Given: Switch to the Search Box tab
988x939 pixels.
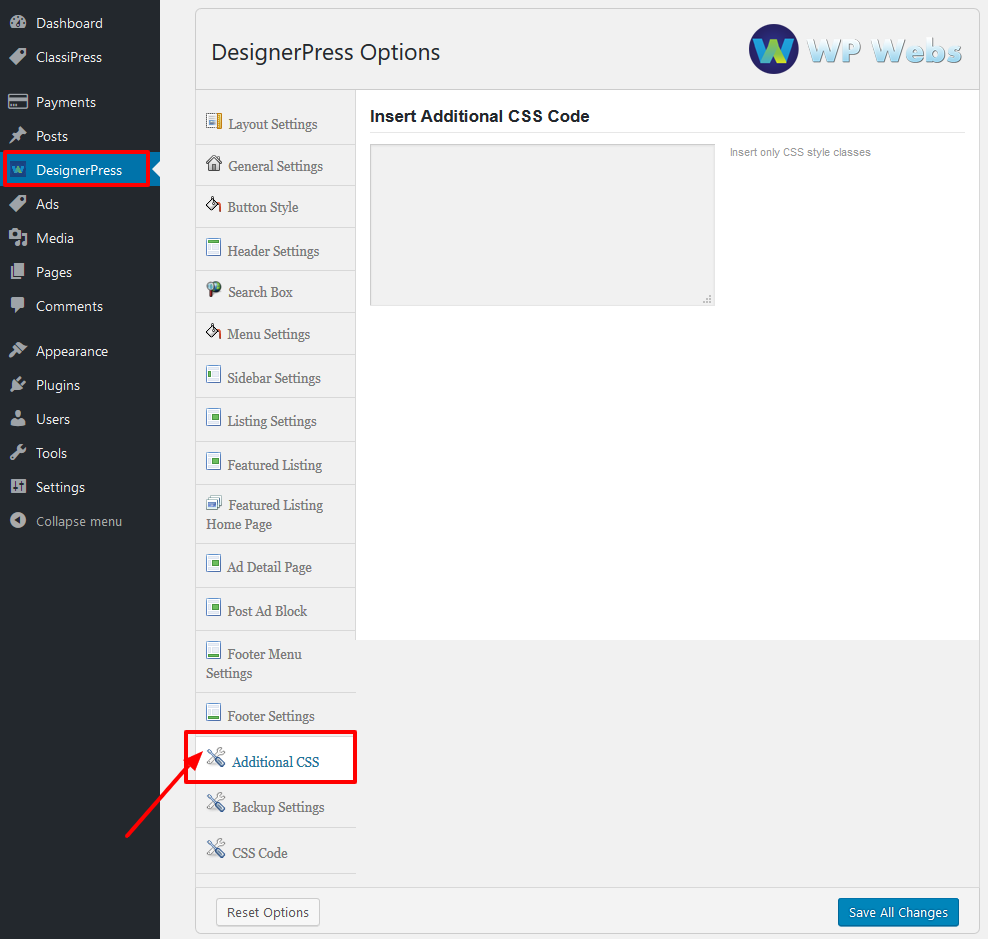Looking at the screenshot, I should point(275,292).
